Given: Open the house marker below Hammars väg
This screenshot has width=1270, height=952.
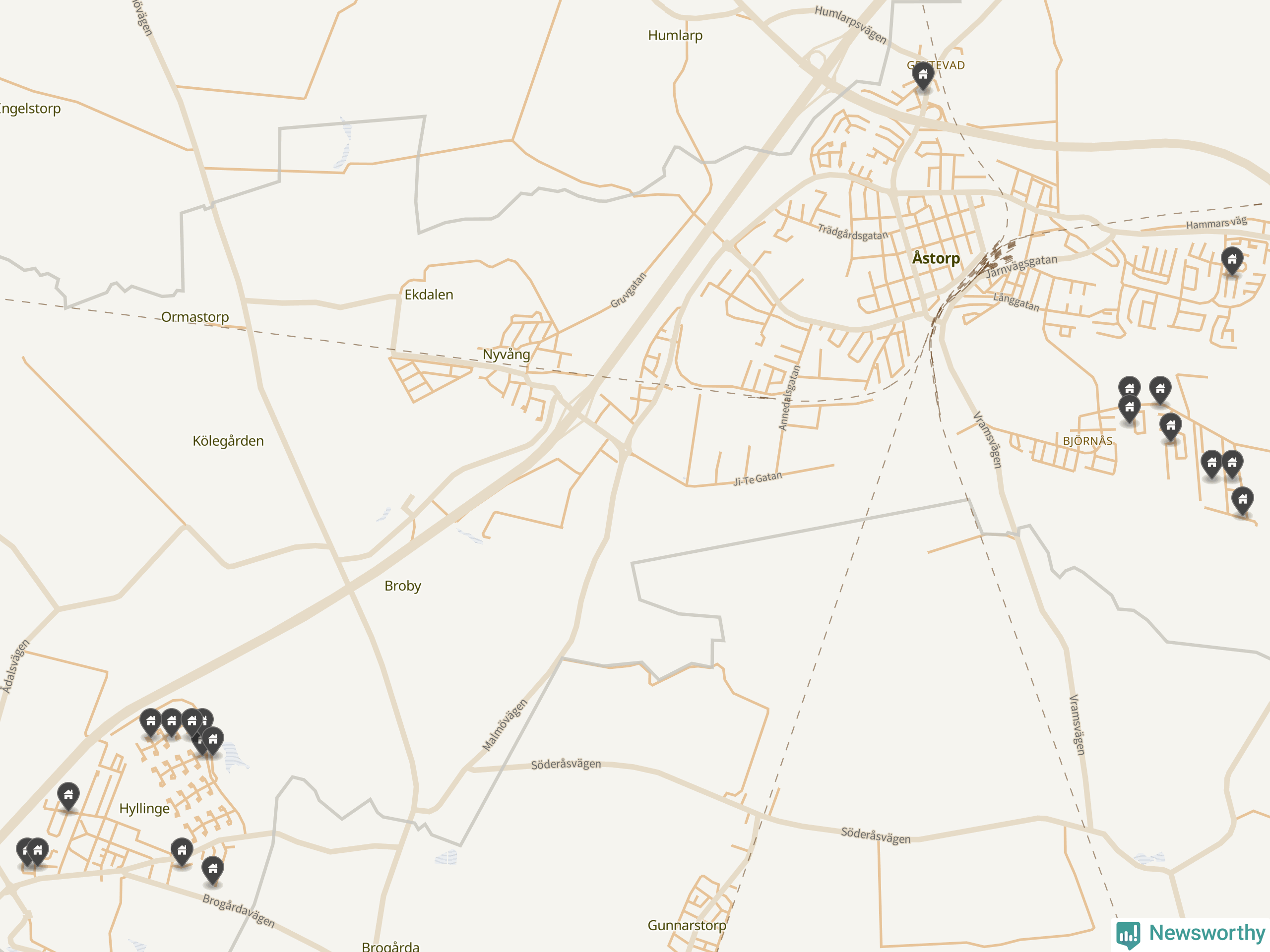Looking at the screenshot, I should [1232, 261].
